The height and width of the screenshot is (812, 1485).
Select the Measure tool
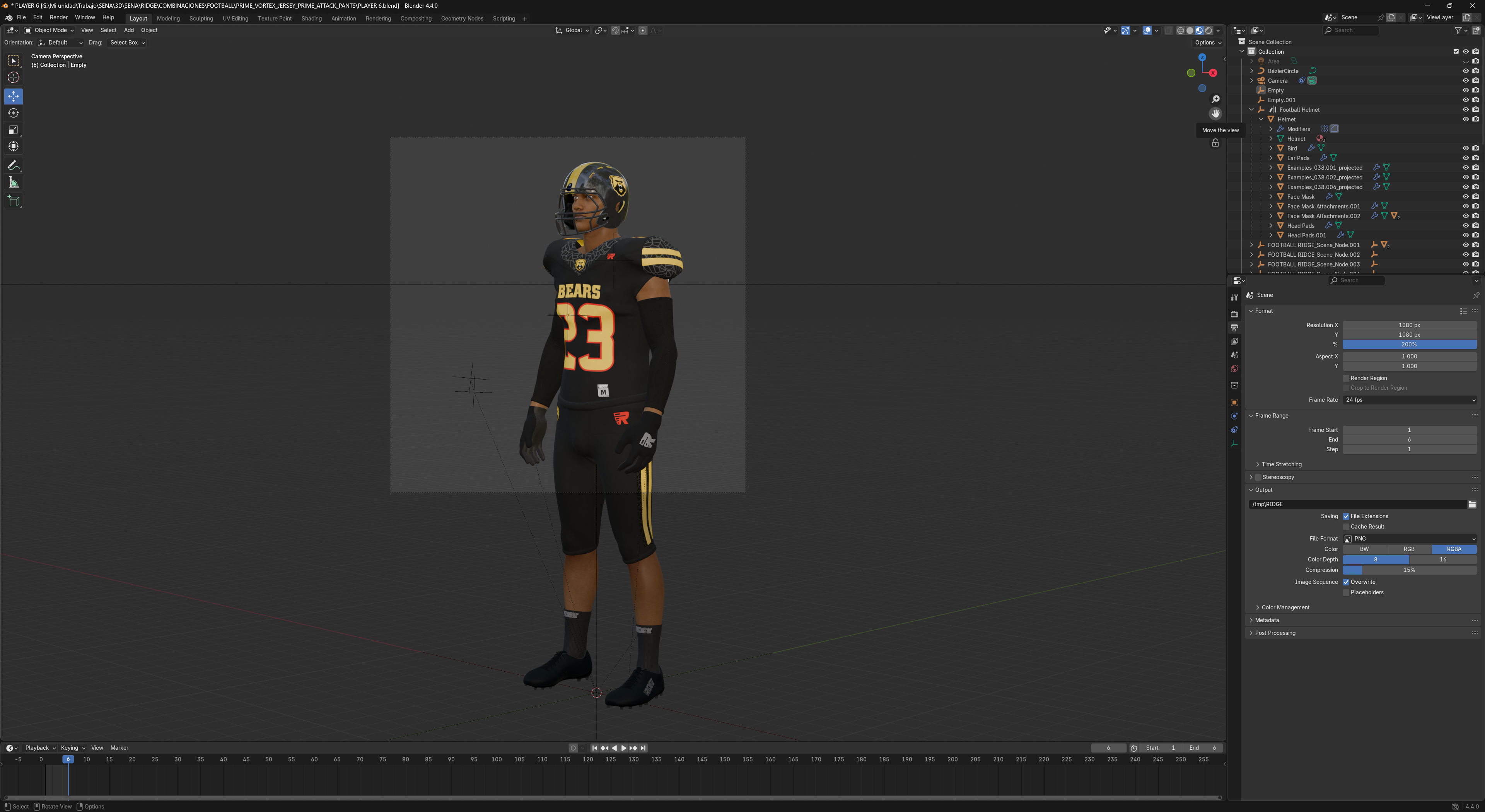tap(13, 183)
